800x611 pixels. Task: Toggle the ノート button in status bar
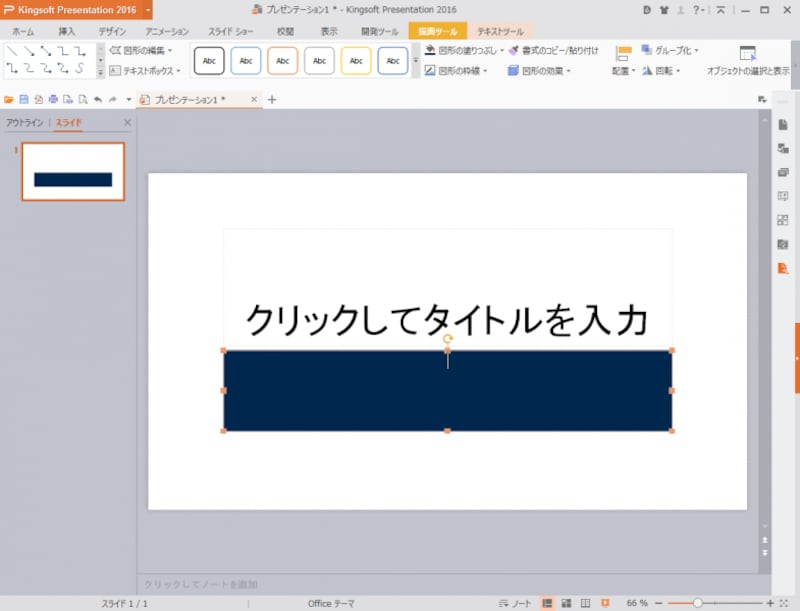(517, 603)
